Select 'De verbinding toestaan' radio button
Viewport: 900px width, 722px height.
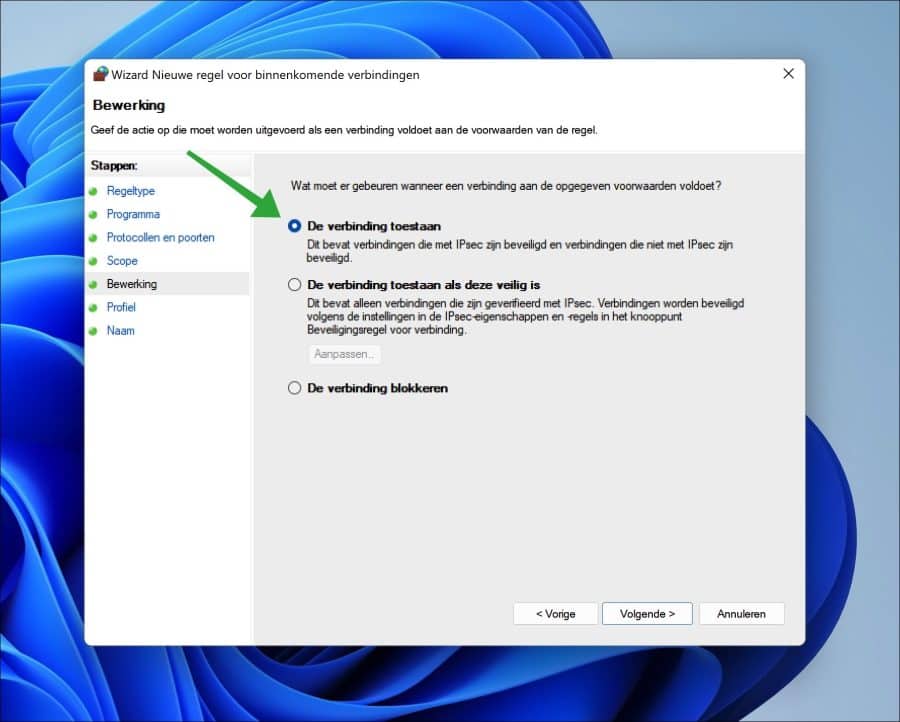294,226
